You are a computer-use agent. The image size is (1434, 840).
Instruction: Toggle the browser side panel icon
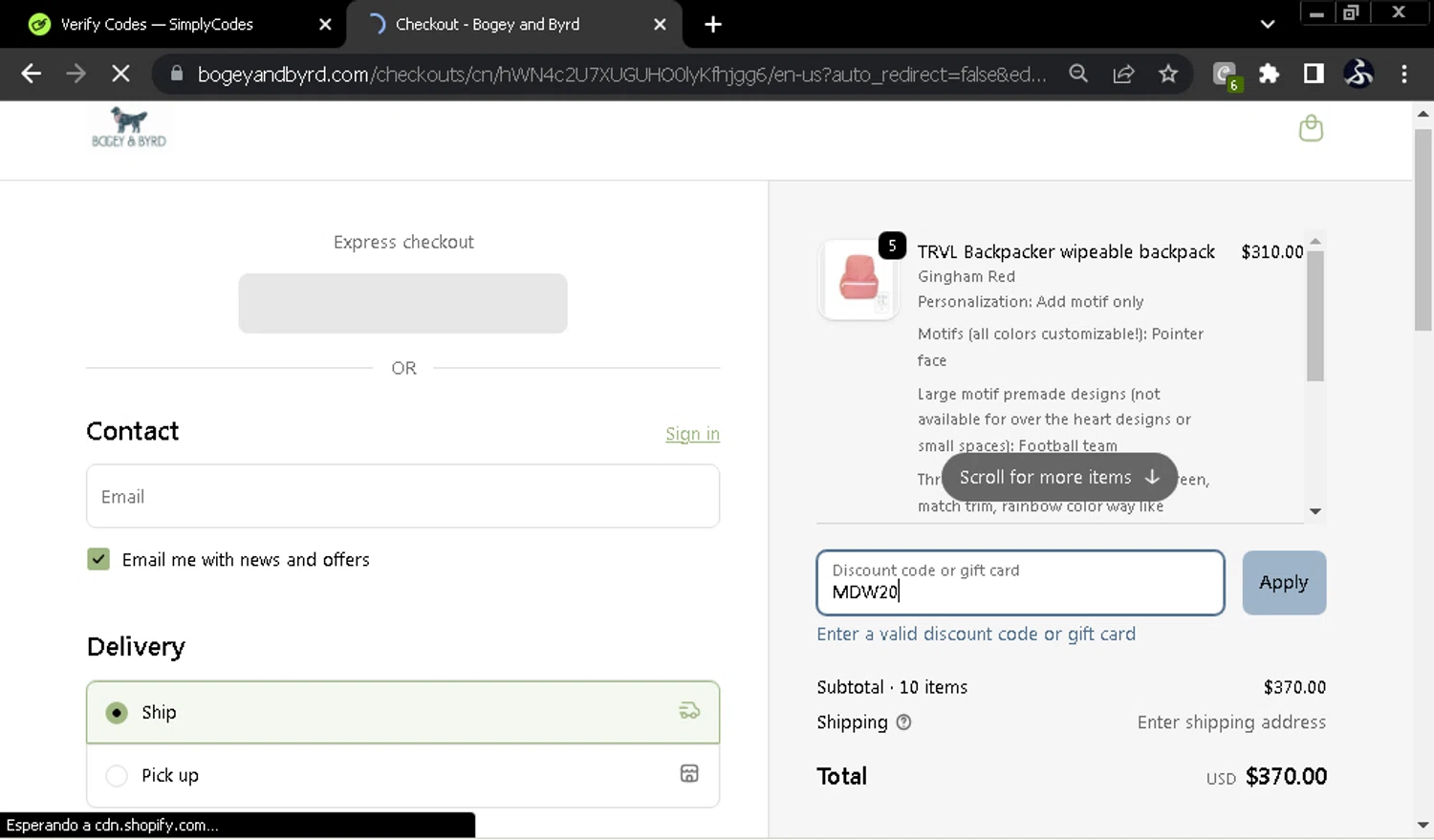[x=1314, y=74]
